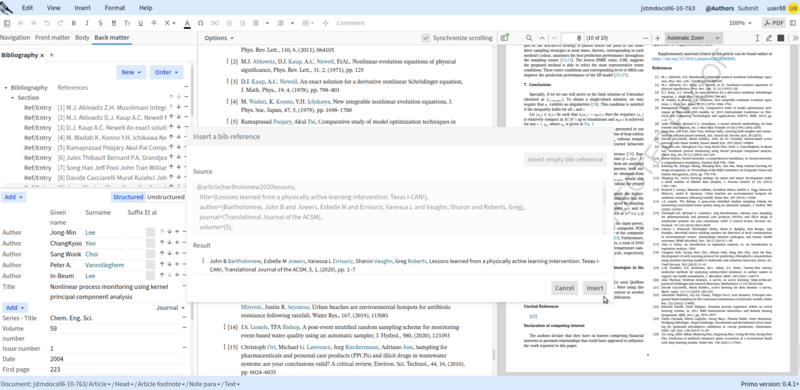Screen dimensions: 800x390
Task: Open the Options dropdown
Action: [x=219, y=38]
